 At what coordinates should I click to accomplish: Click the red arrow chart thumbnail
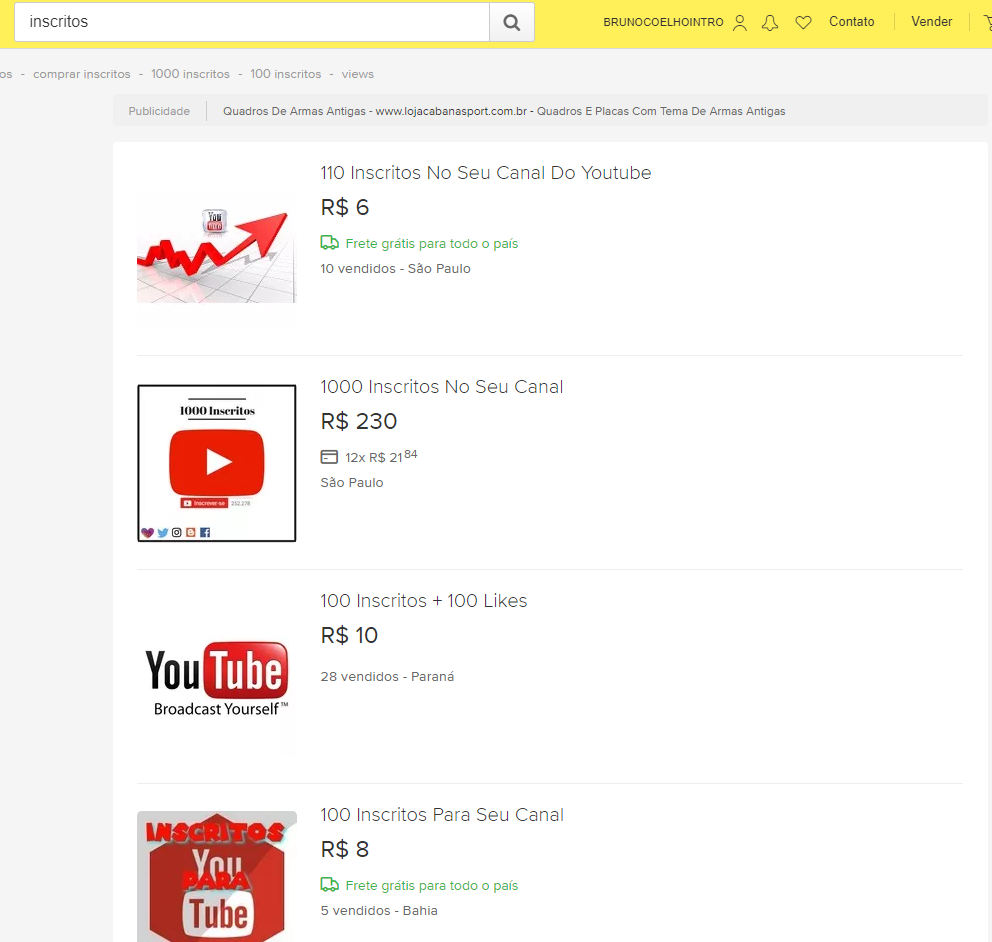[x=216, y=249]
